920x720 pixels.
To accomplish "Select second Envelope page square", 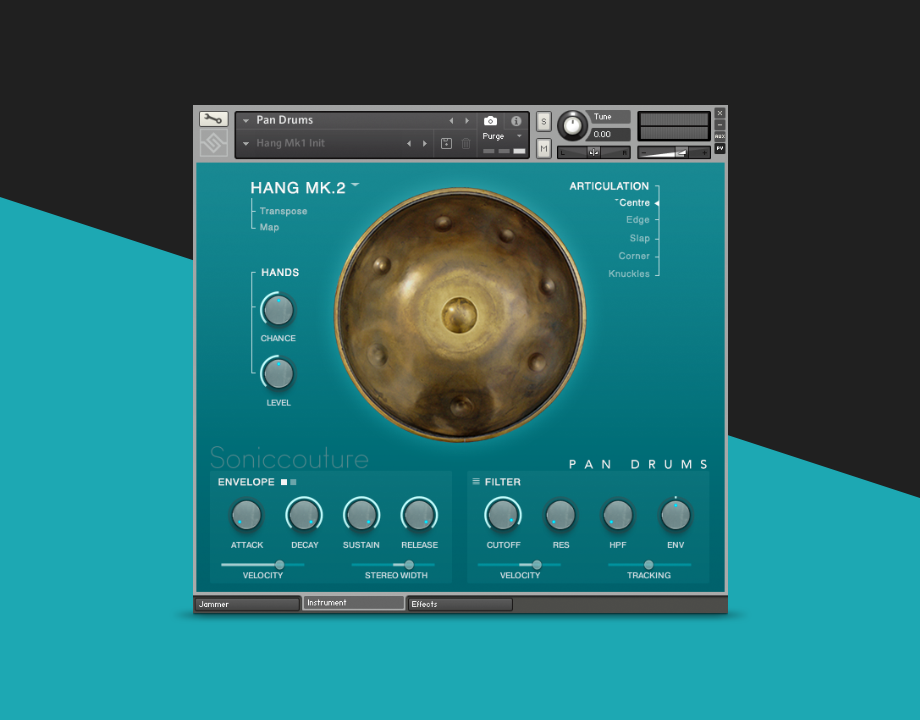I will point(293,482).
